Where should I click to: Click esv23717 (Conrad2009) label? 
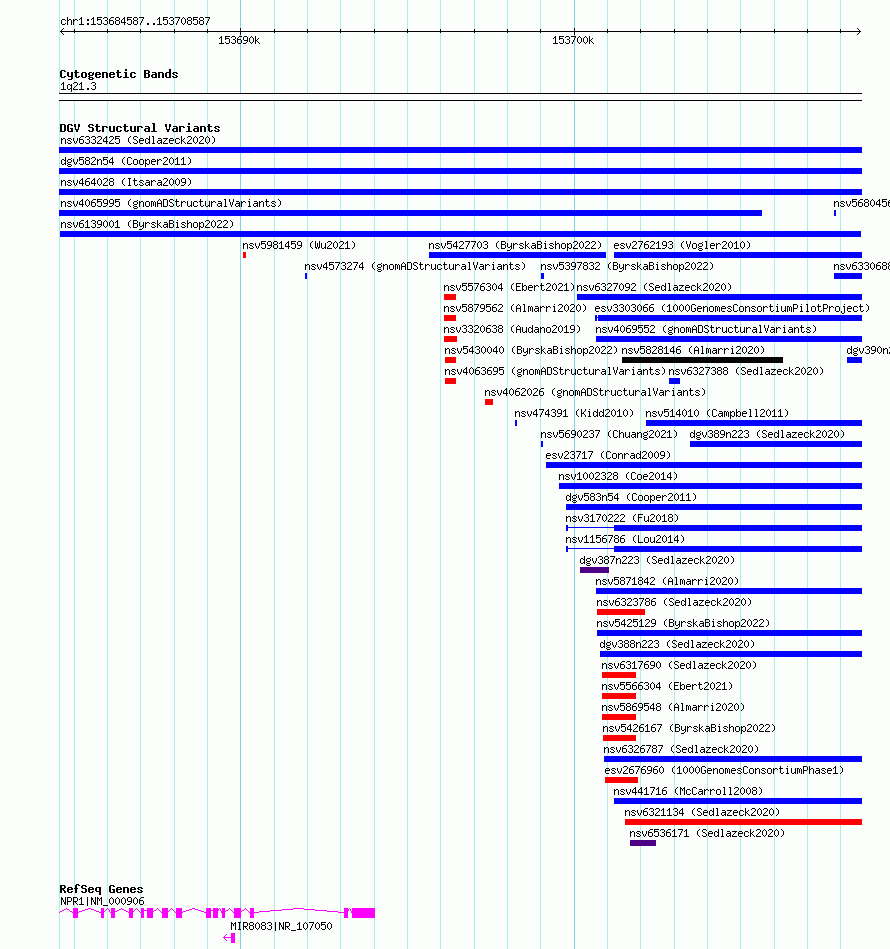pyautogui.click(x=608, y=456)
